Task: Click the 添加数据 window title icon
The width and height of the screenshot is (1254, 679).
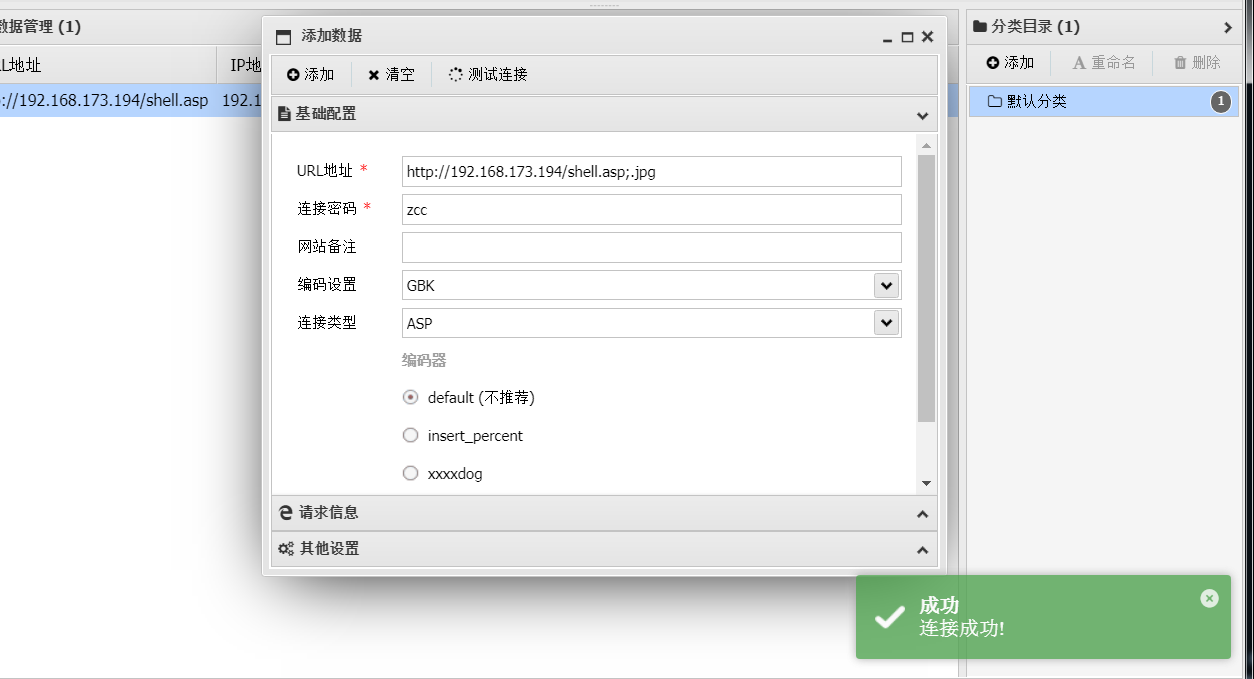Action: [283, 37]
